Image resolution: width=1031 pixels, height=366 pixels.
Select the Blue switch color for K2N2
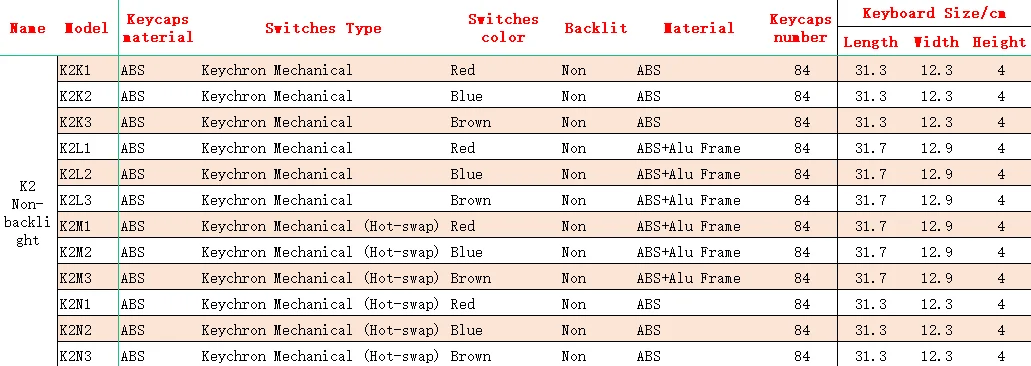coord(466,330)
